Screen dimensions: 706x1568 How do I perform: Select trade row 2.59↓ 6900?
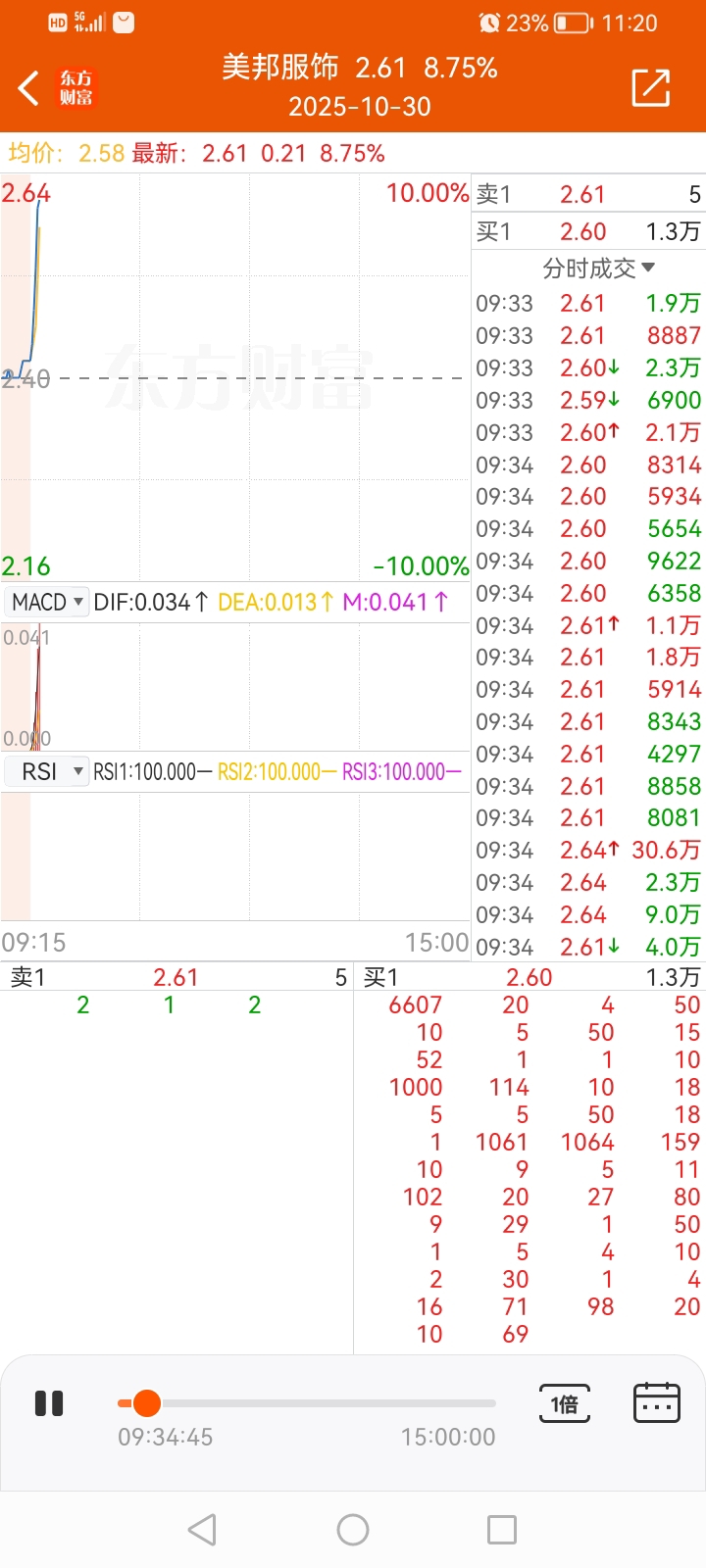588,400
